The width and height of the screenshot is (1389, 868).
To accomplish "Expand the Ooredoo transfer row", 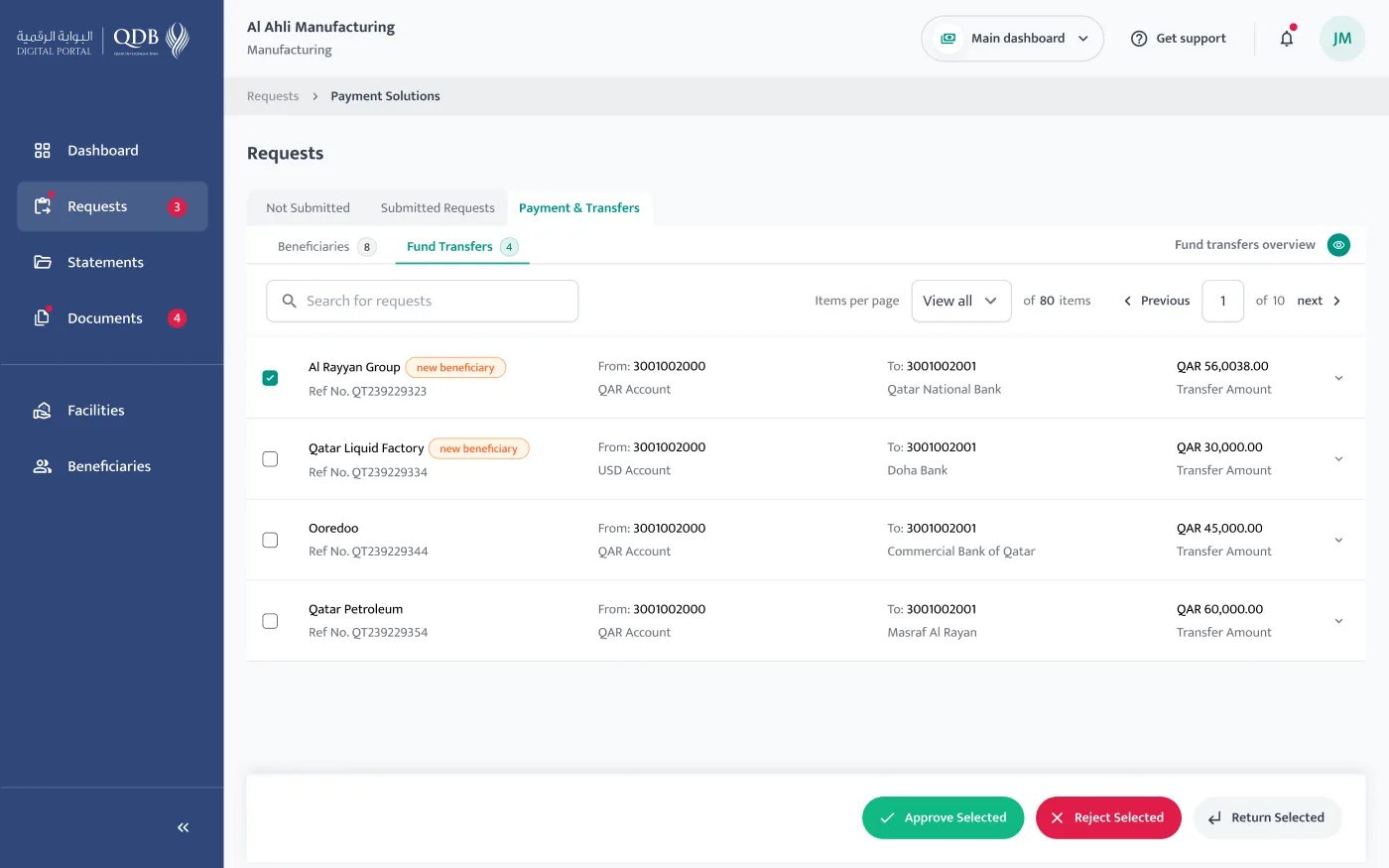I will [x=1338, y=540].
